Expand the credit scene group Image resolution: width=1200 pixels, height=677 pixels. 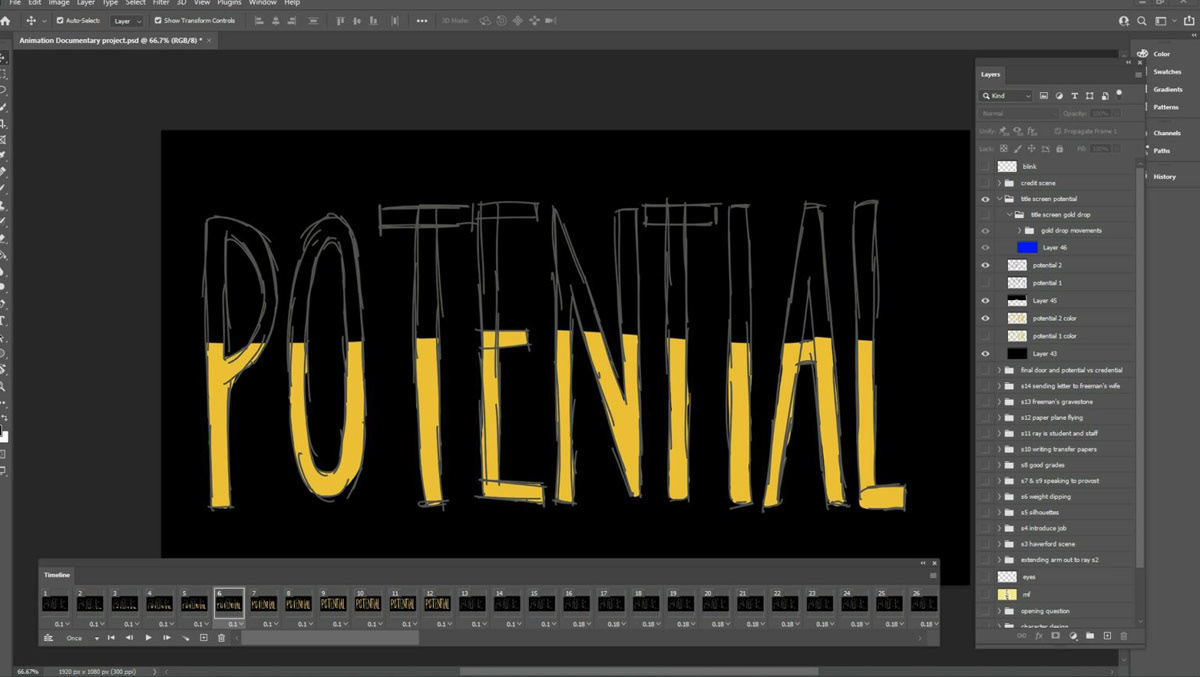coord(999,183)
